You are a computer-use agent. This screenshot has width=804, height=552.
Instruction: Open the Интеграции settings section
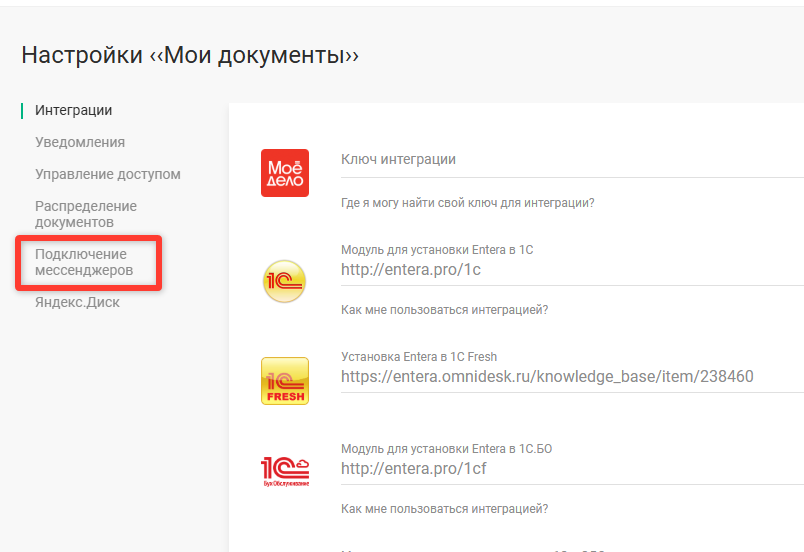pyautogui.click(x=73, y=110)
